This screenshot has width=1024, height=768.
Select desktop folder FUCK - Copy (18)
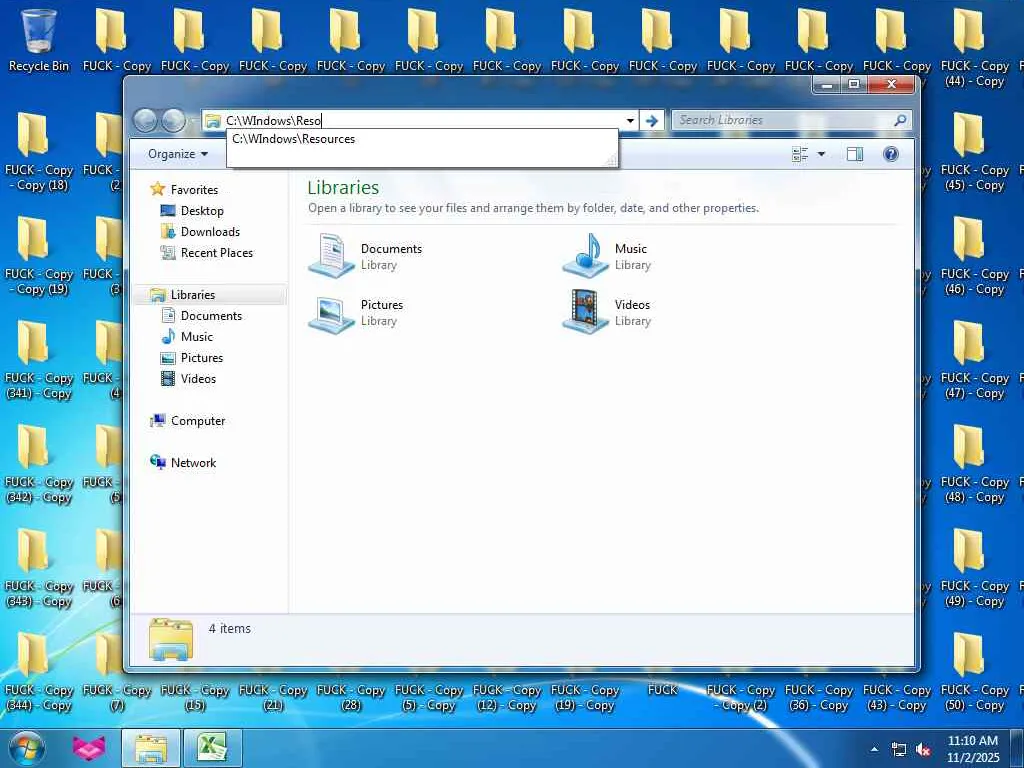click(x=39, y=152)
